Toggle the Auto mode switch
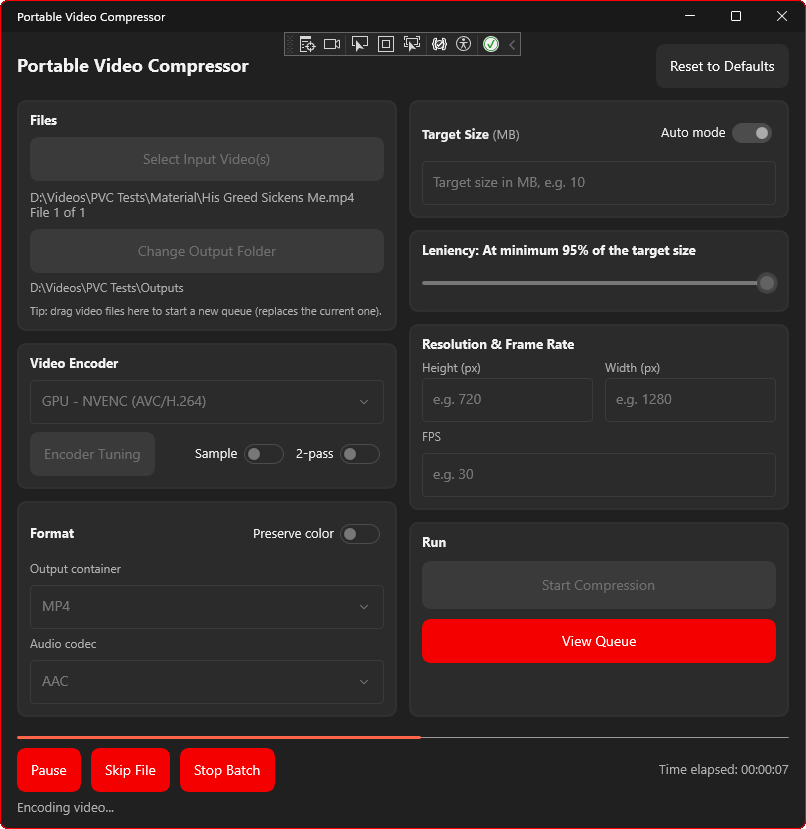Viewport: 806px width, 829px height. click(752, 133)
